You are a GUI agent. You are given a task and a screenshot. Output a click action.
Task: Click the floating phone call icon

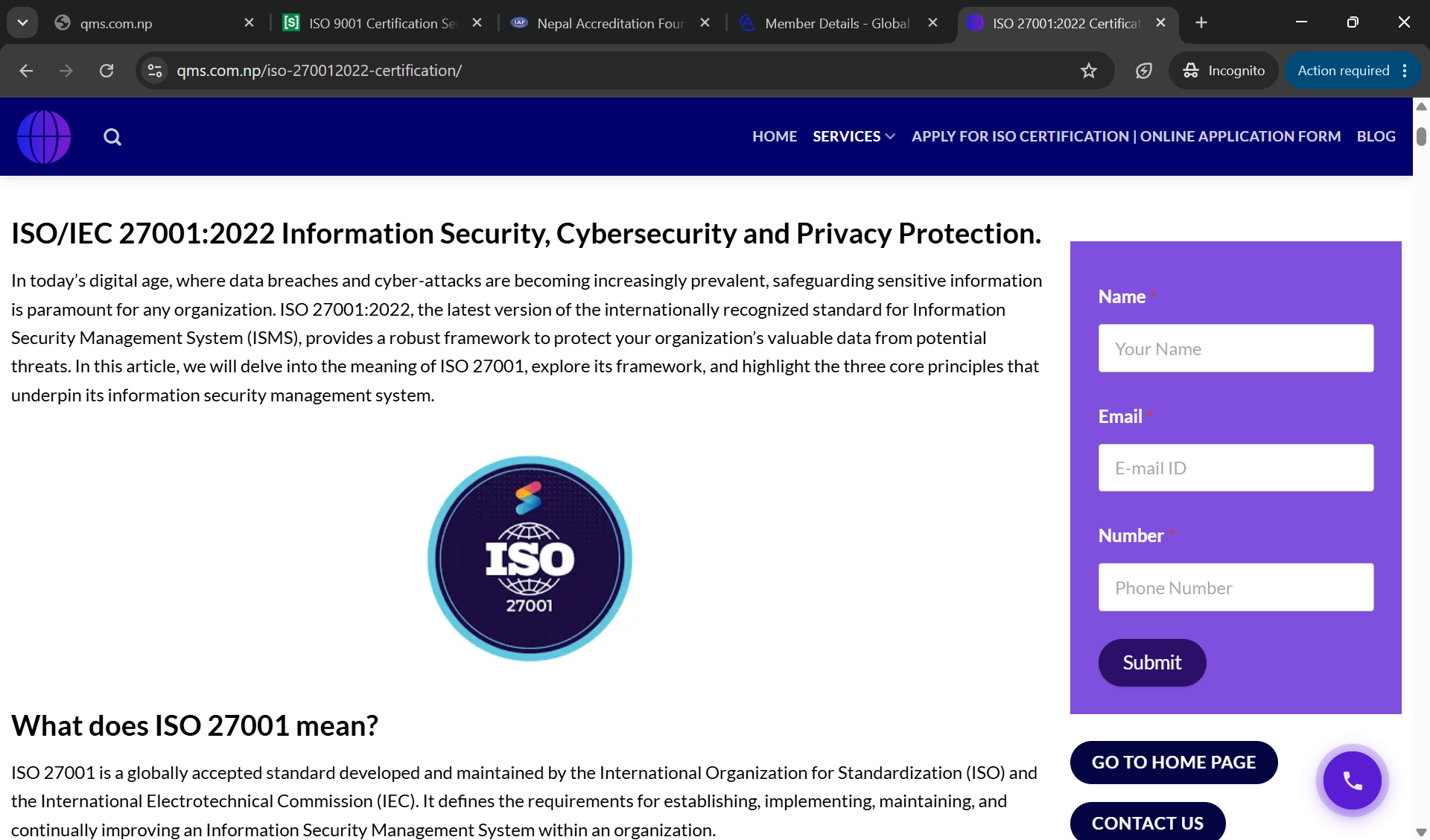pos(1352,780)
